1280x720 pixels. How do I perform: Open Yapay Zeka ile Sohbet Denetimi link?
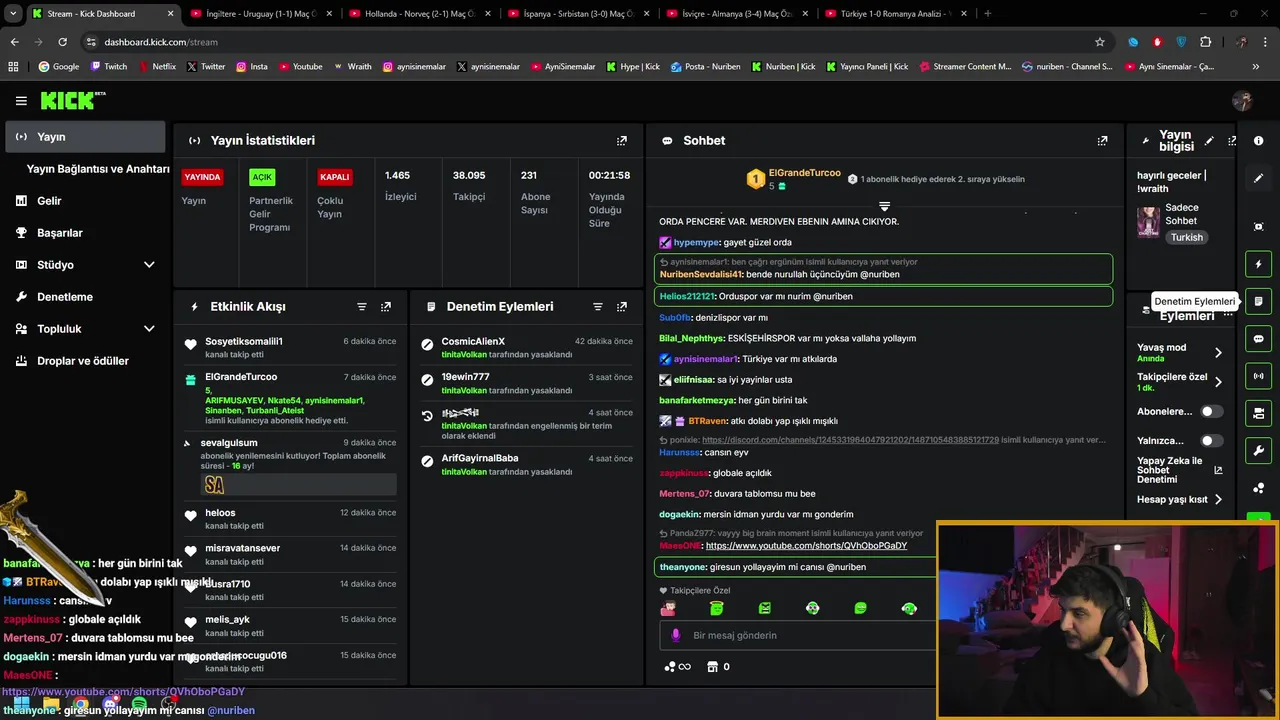pyautogui.click(x=1178, y=469)
